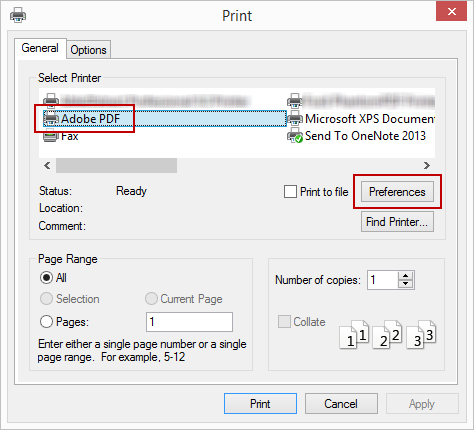Decrease the number of copies
474x430 pixels.
tap(405, 284)
